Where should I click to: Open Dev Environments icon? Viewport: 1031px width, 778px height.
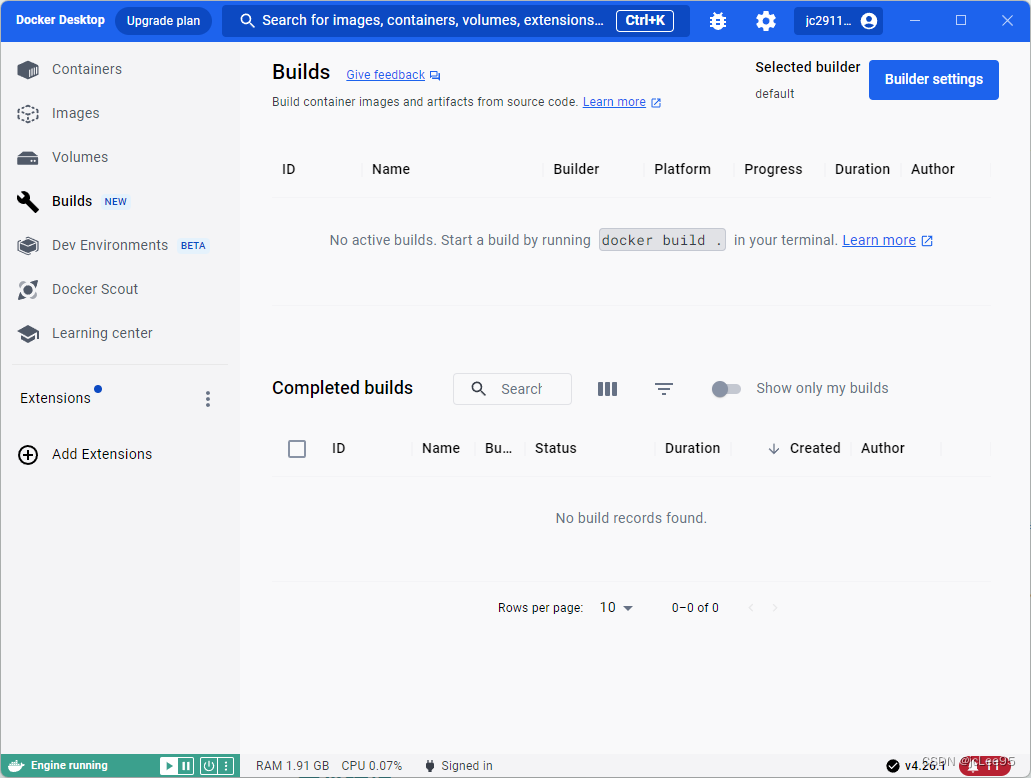[x=28, y=245]
